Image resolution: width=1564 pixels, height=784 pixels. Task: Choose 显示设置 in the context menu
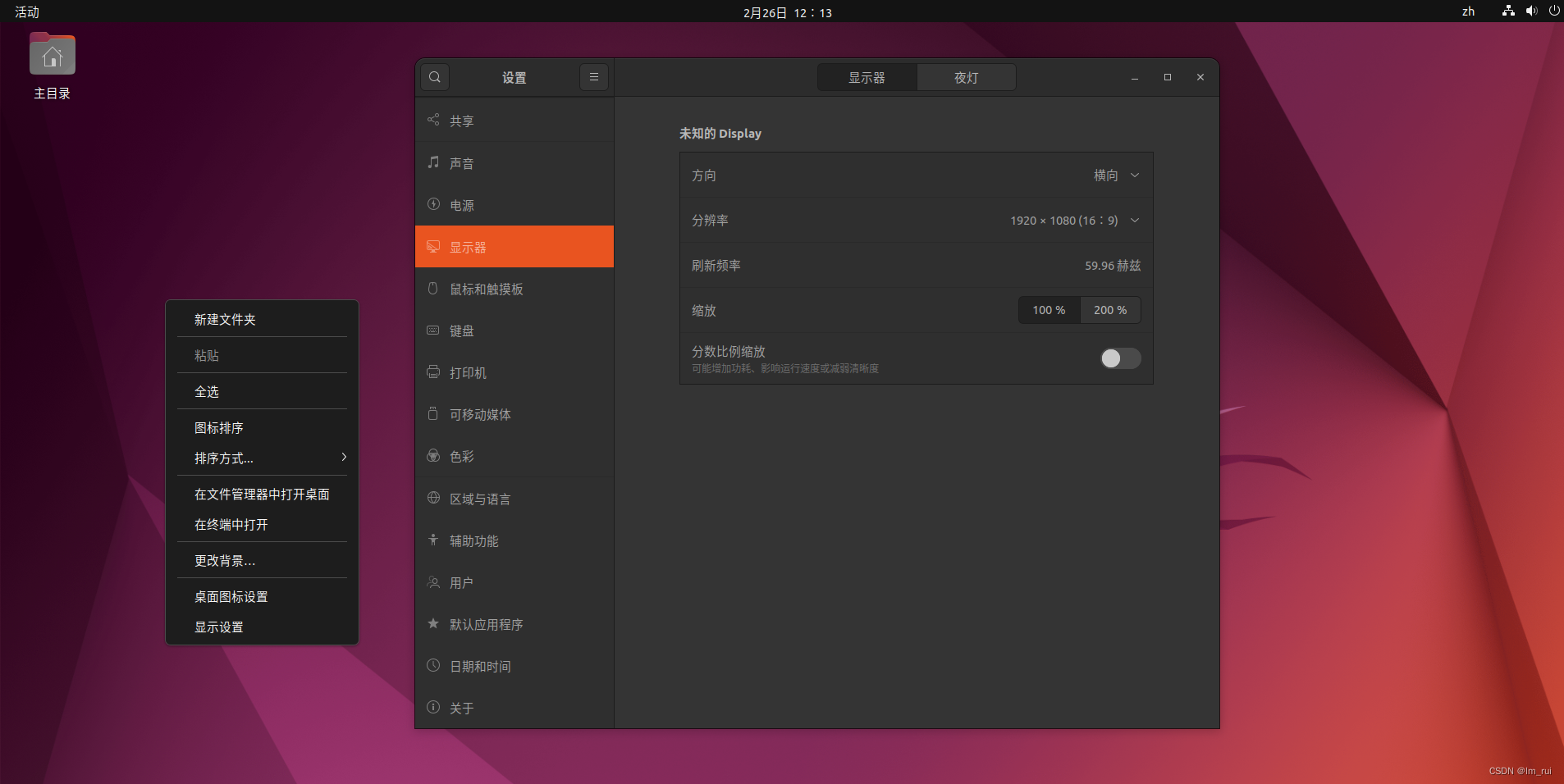pos(262,627)
